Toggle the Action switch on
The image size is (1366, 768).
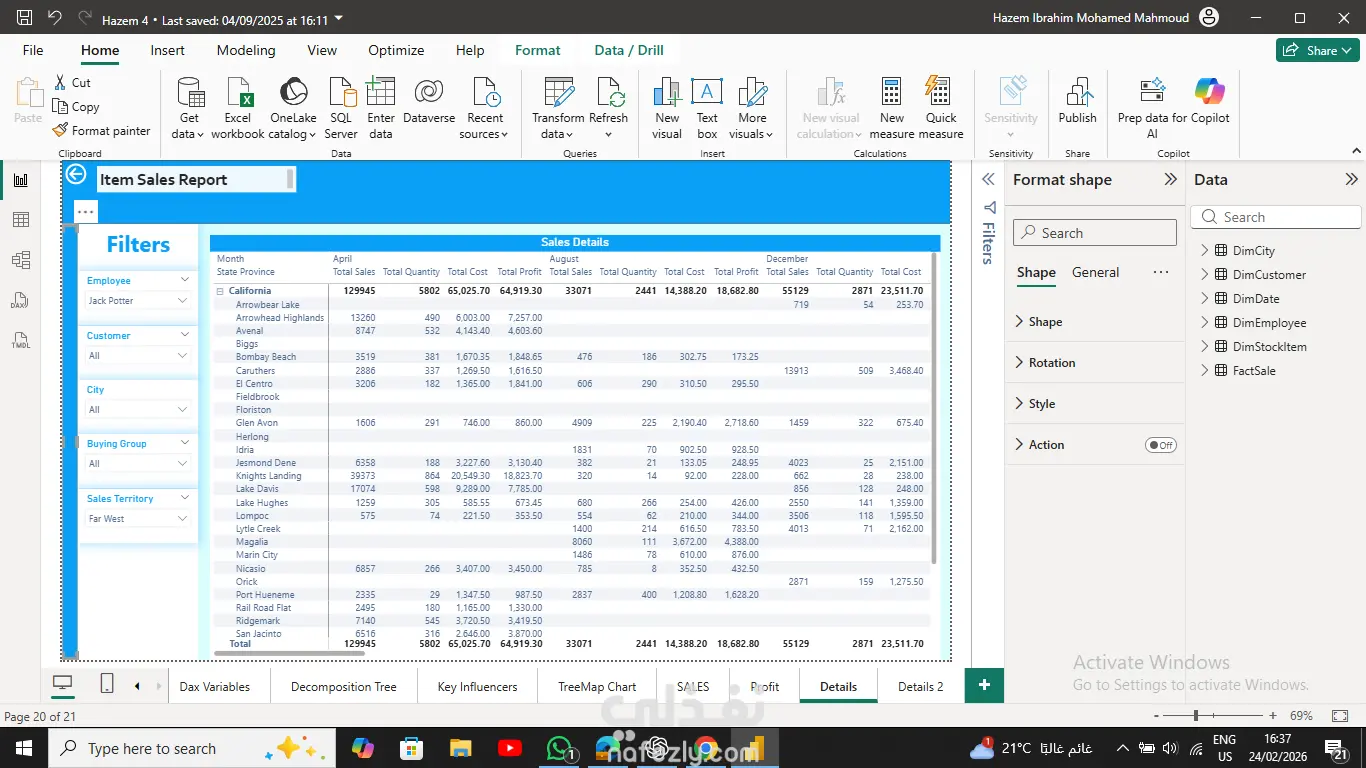[x=1160, y=445]
